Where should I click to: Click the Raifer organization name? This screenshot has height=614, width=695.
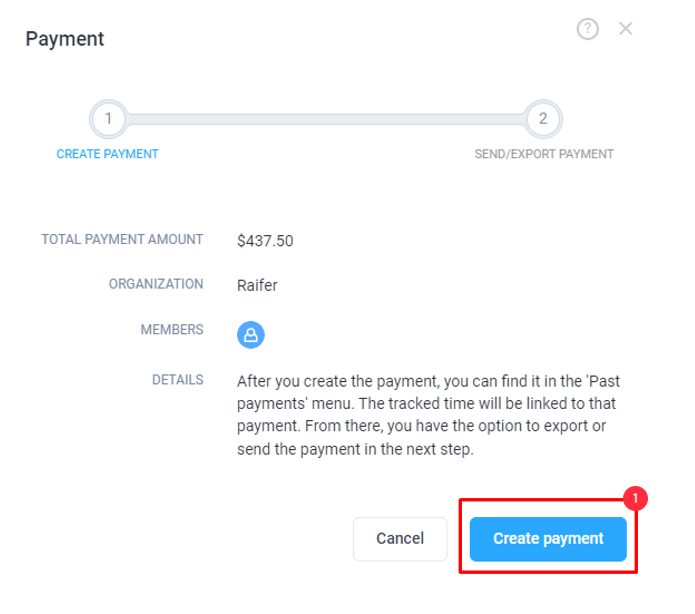click(x=257, y=285)
